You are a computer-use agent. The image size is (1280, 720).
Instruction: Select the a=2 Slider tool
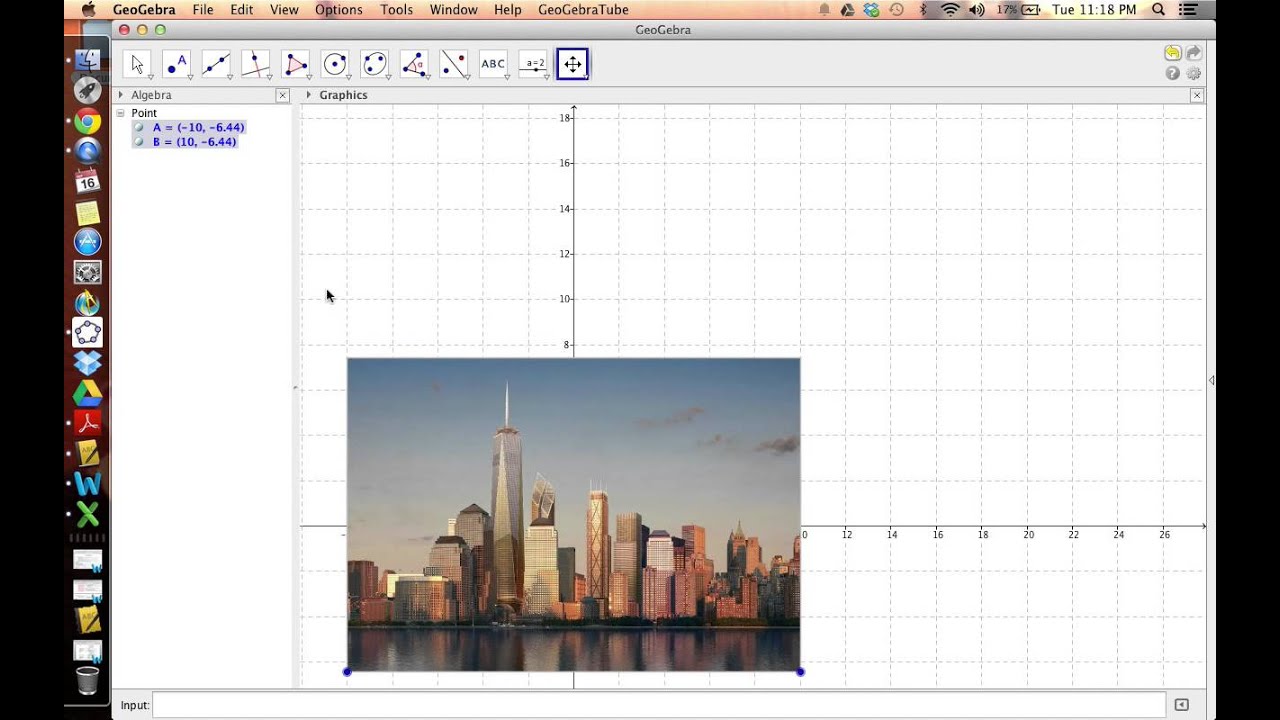tap(533, 64)
